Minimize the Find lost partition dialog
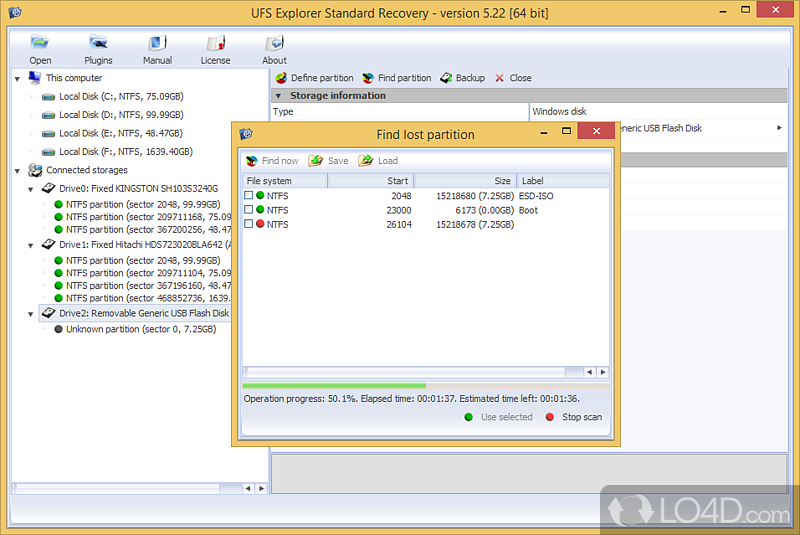The width and height of the screenshot is (800, 535). [544, 133]
